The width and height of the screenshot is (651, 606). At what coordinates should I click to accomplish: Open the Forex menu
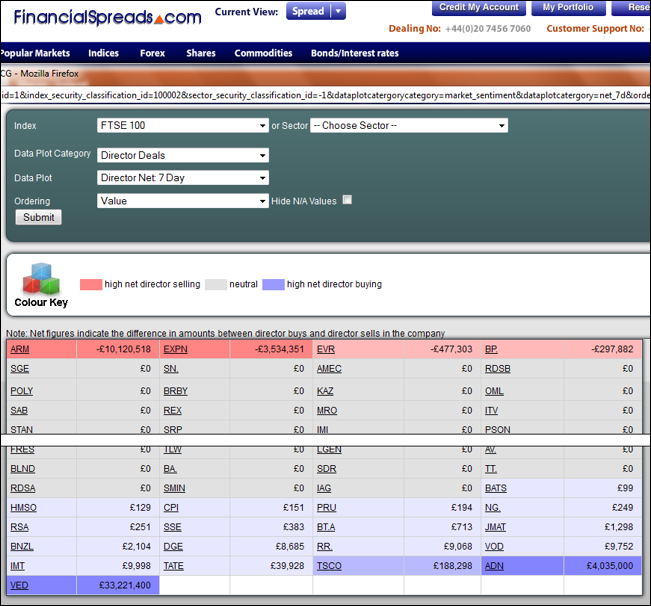click(x=152, y=53)
